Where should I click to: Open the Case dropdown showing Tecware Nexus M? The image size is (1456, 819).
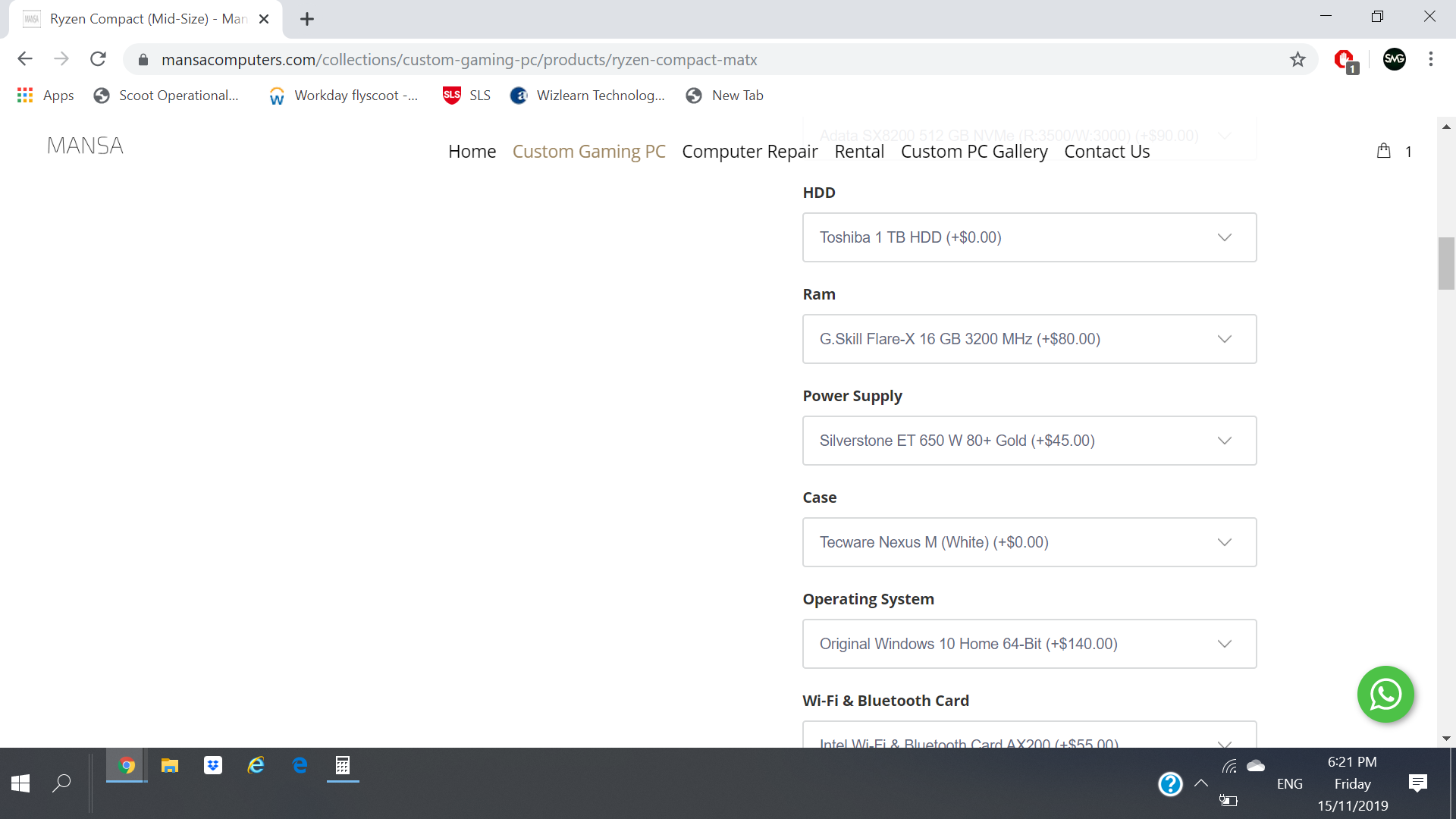click(x=1029, y=542)
